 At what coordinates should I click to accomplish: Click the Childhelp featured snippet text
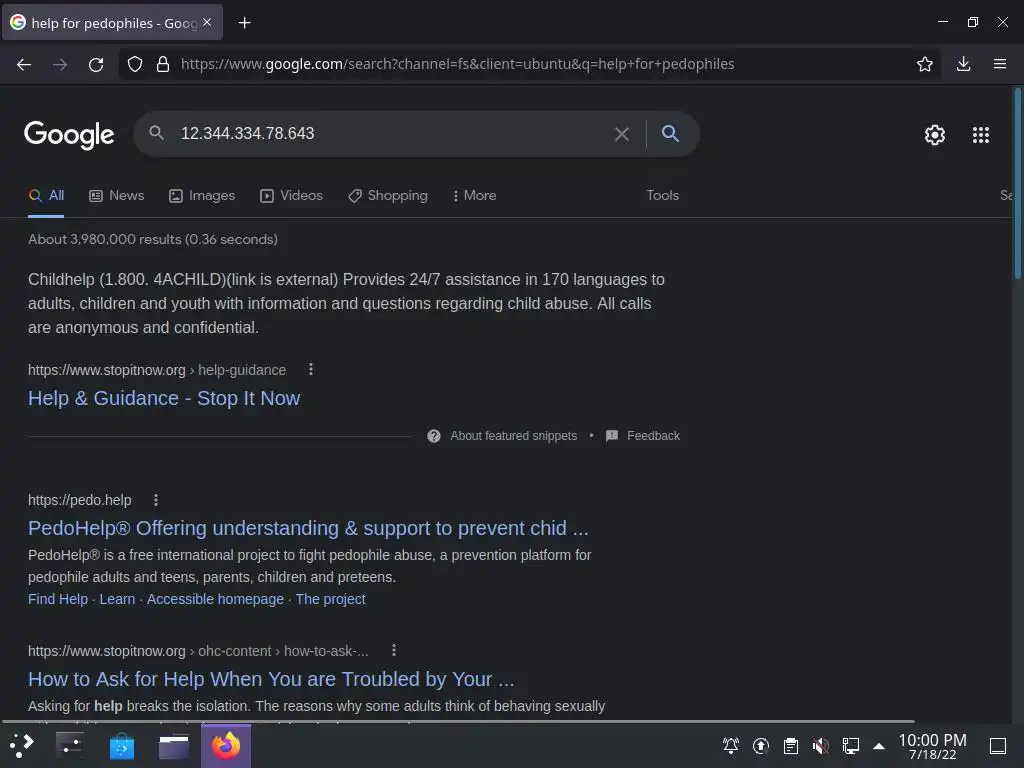346,303
